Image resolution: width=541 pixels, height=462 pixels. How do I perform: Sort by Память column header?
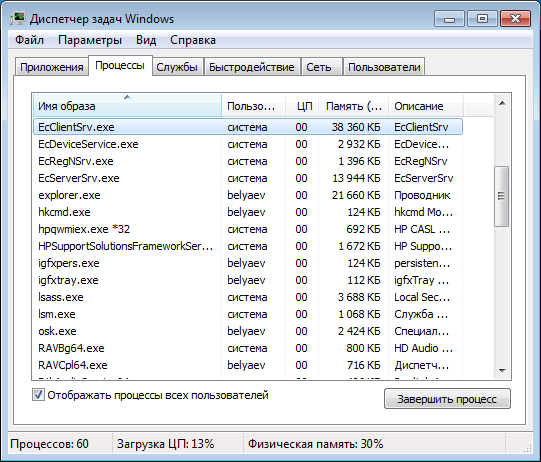click(x=353, y=106)
